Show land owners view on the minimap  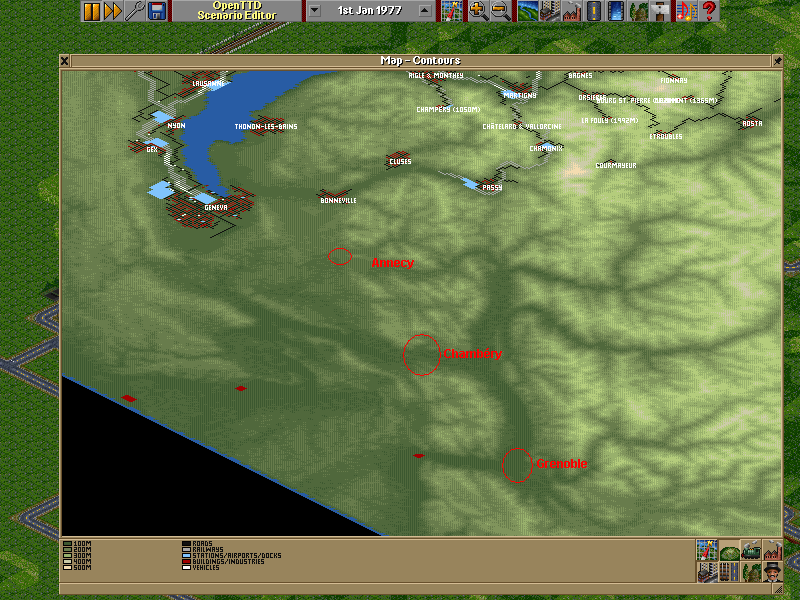click(x=773, y=572)
